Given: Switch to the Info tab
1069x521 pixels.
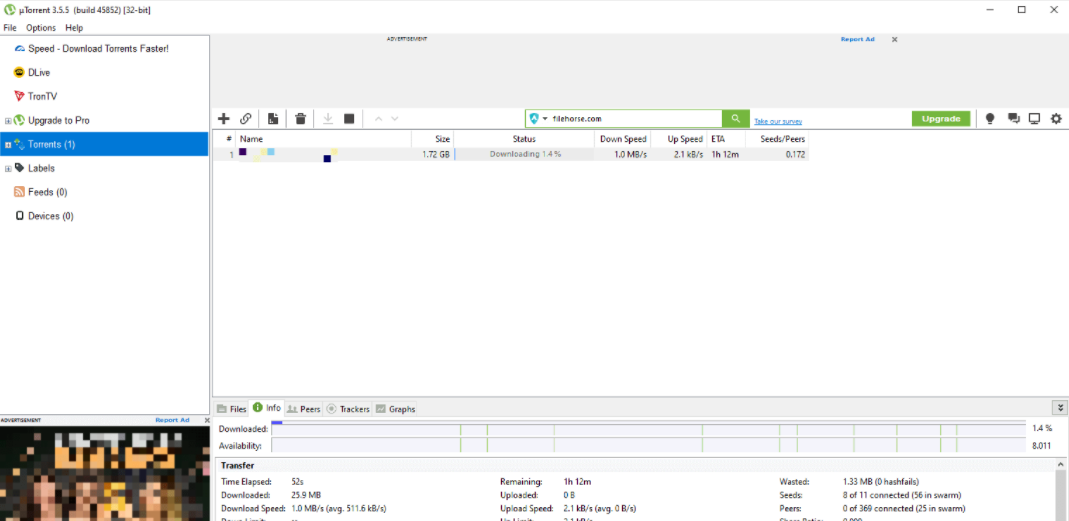Looking at the screenshot, I should click(x=267, y=408).
